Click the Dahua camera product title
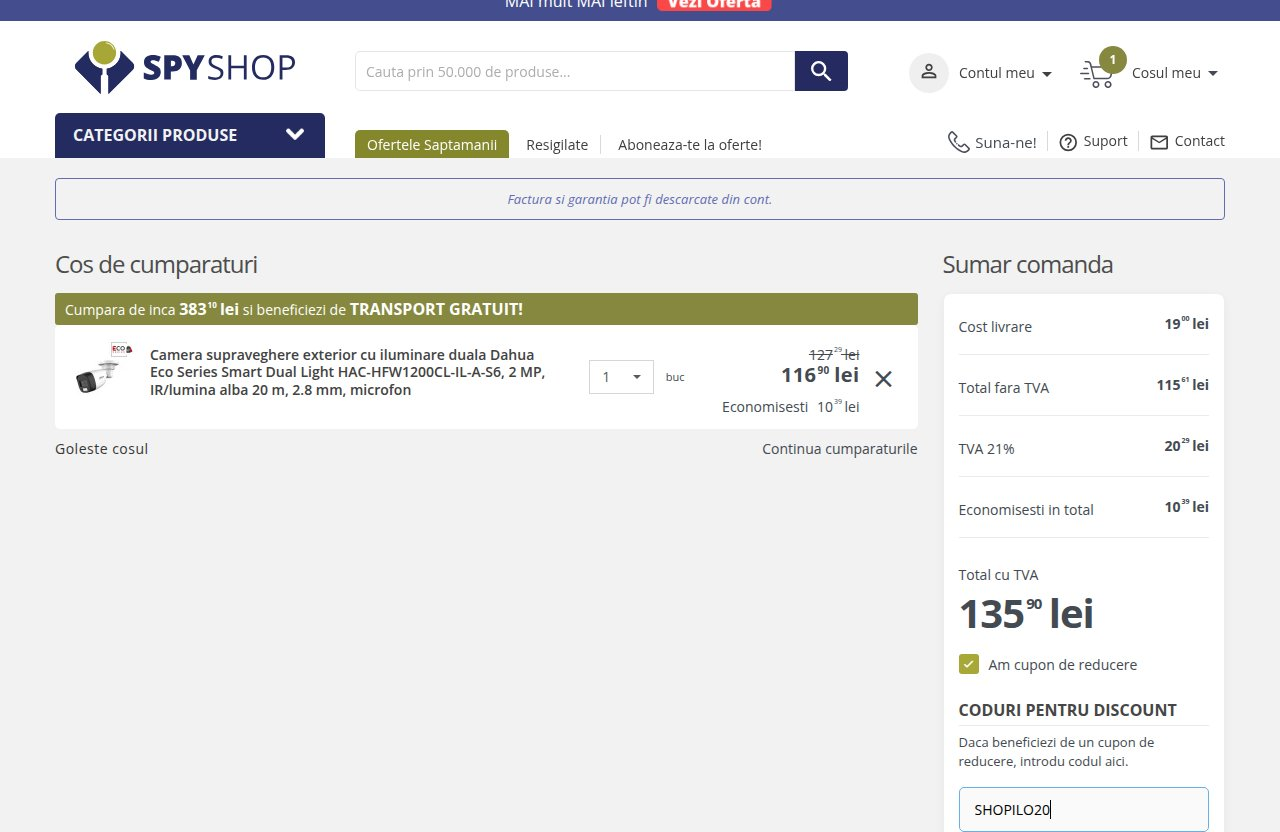The height and width of the screenshot is (832, 1280). click(x=348, y=372)
